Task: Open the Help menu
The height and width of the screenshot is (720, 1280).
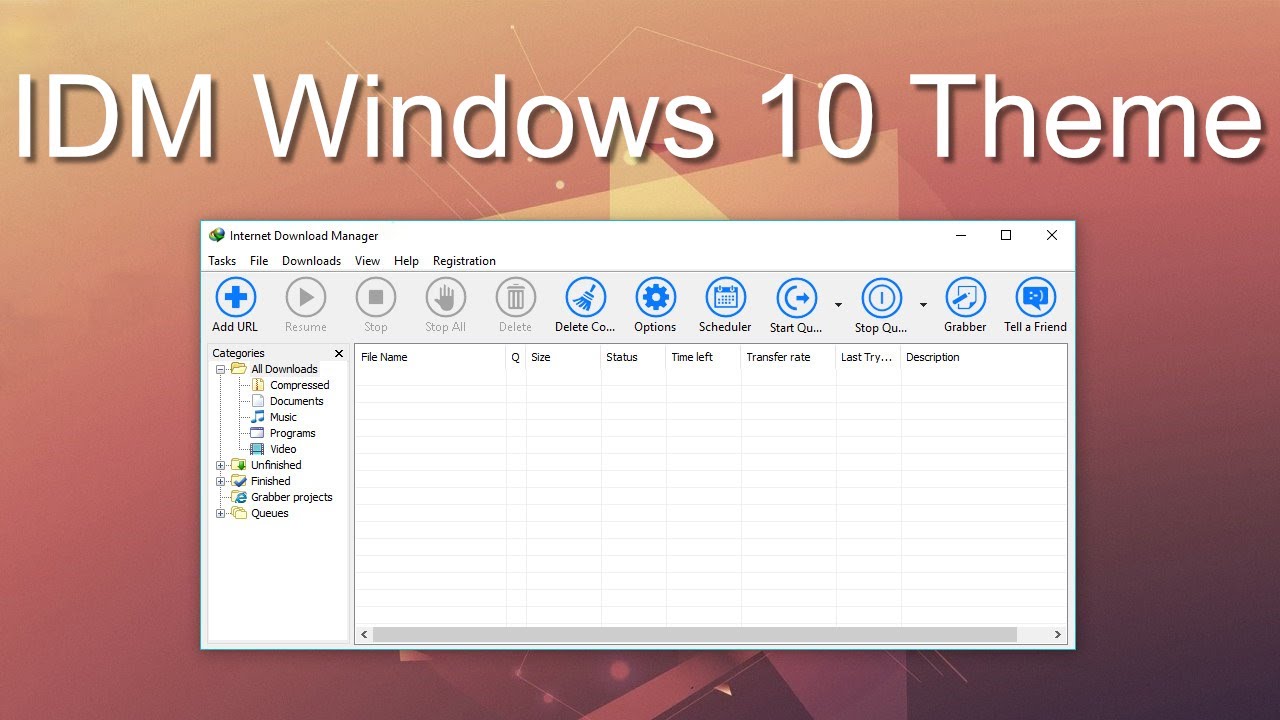Action: pos(406,261)
